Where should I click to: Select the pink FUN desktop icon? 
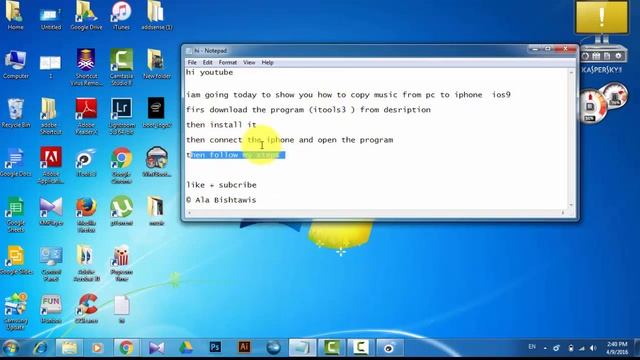(51, 309)
